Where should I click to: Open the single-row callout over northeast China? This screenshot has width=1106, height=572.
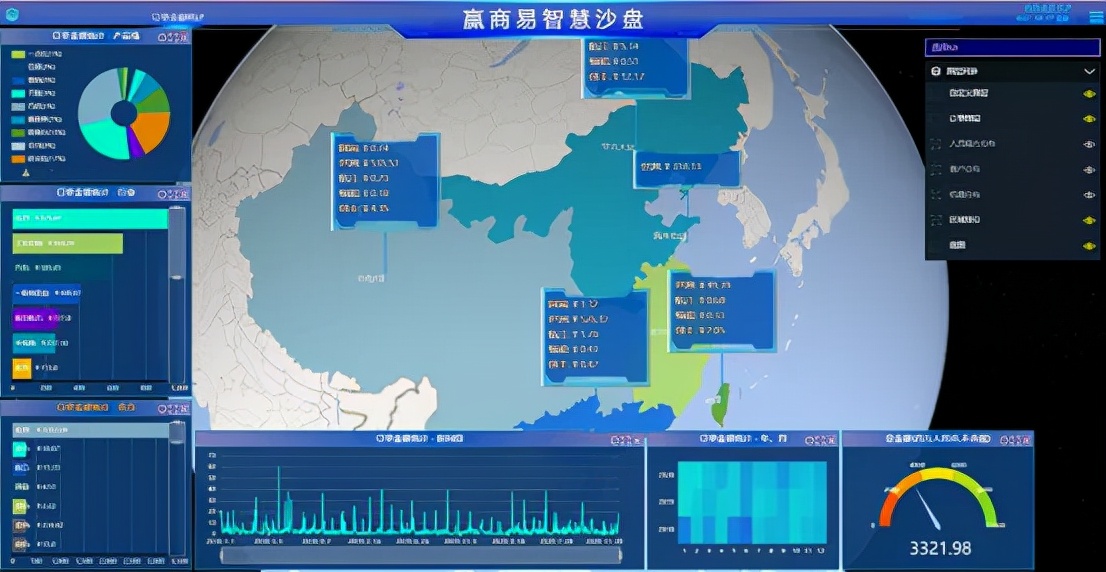[686, 169]
